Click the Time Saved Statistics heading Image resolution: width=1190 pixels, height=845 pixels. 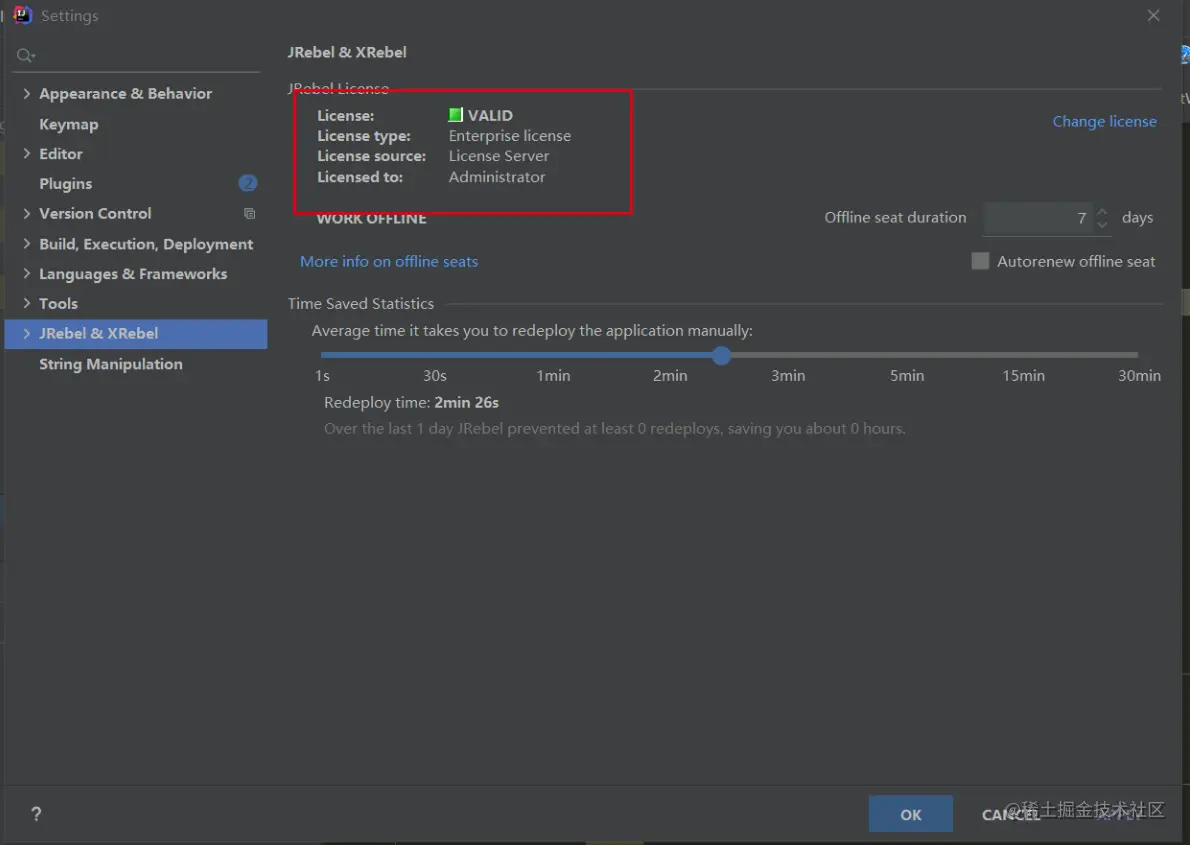click(360, 304)
